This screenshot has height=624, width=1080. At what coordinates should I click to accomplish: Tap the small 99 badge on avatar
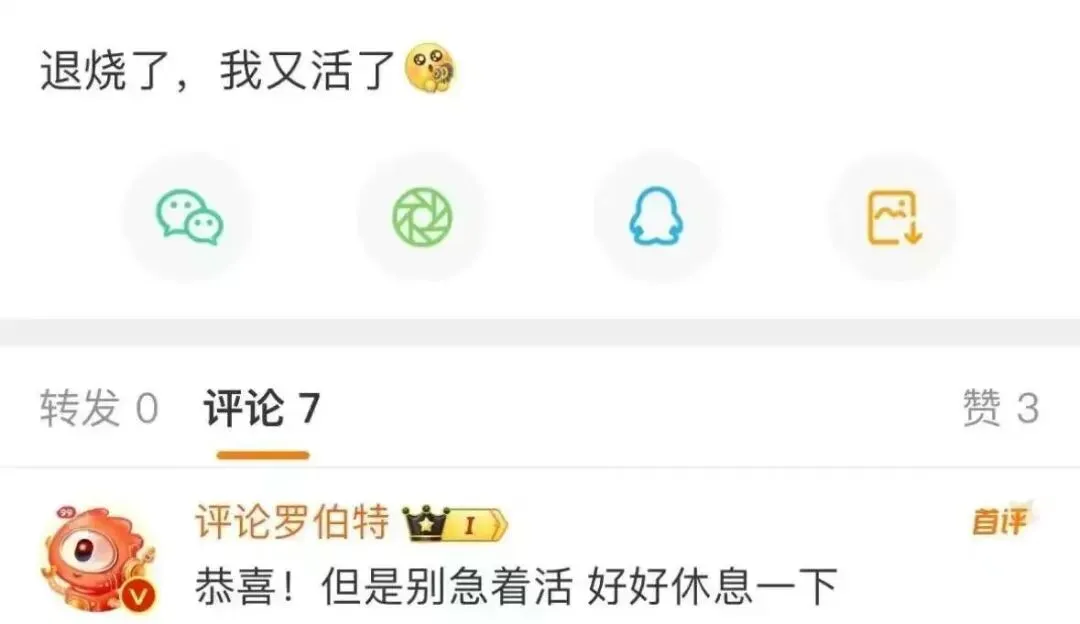(x=67, y=513)
